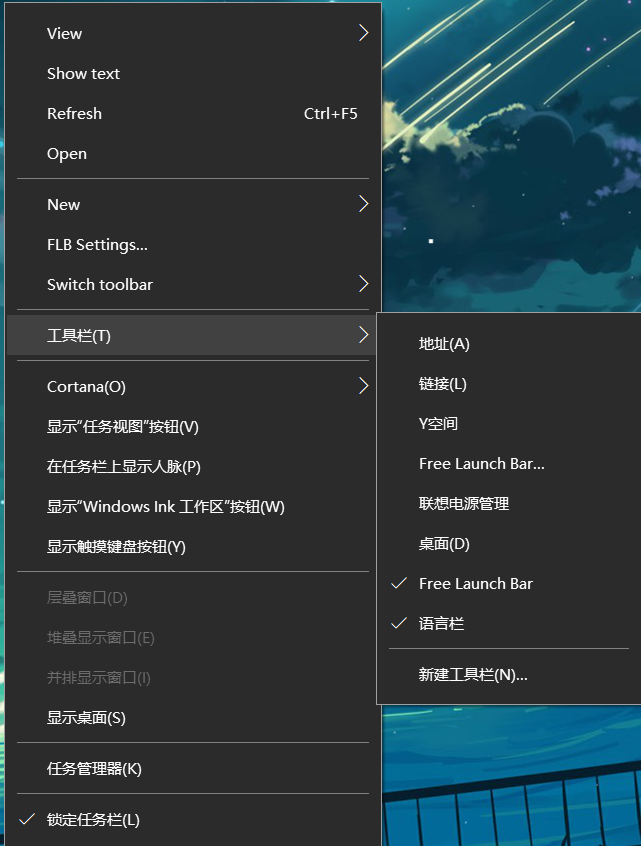Viewport: 641px width, 846px height.
Task: Toggle Windows Ink 工作区 button option
Action: [166, 507]
